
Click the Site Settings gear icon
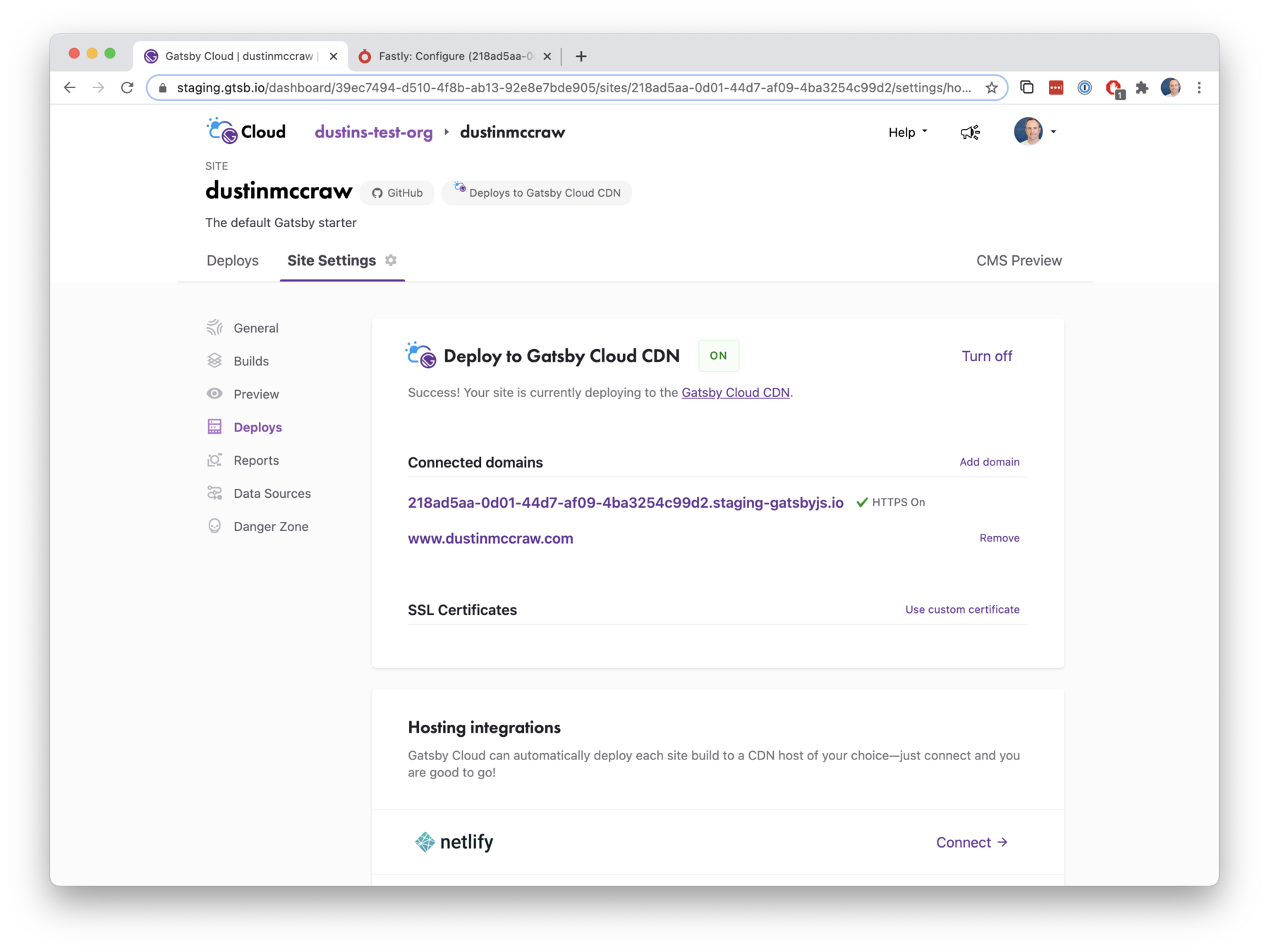point(391,260)
